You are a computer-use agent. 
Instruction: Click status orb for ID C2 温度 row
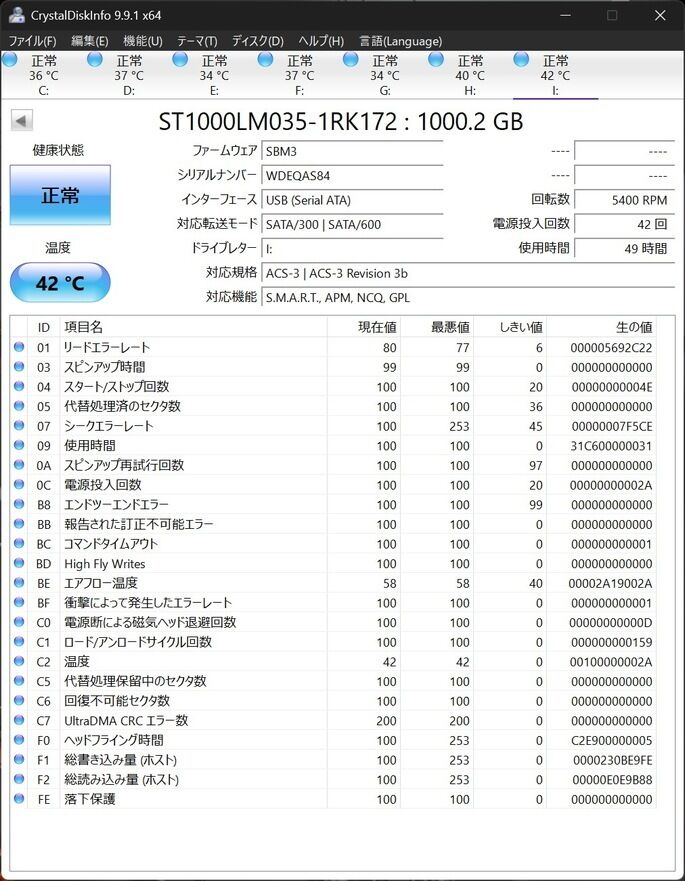[x=19, y=661]
